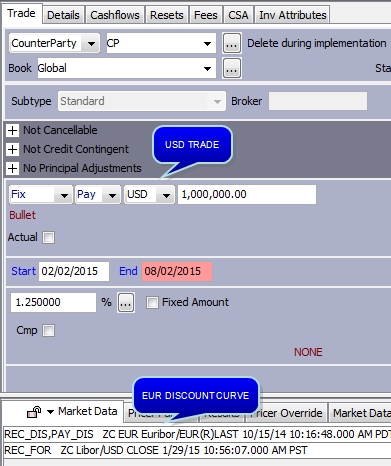Open the USD currency dropdown

point(149,194)
